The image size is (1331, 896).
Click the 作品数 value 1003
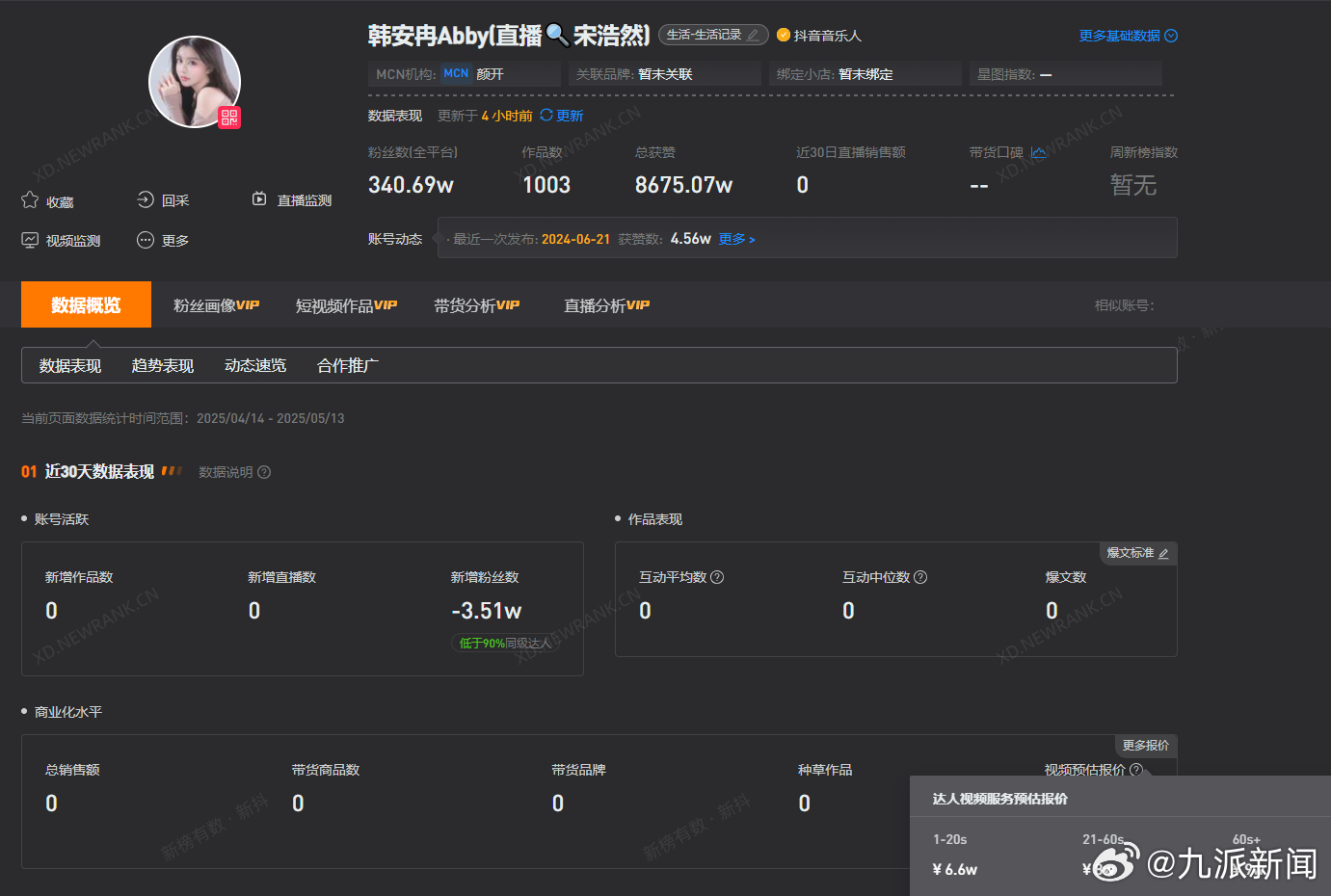pyautogui.click(x=546, y=185)
